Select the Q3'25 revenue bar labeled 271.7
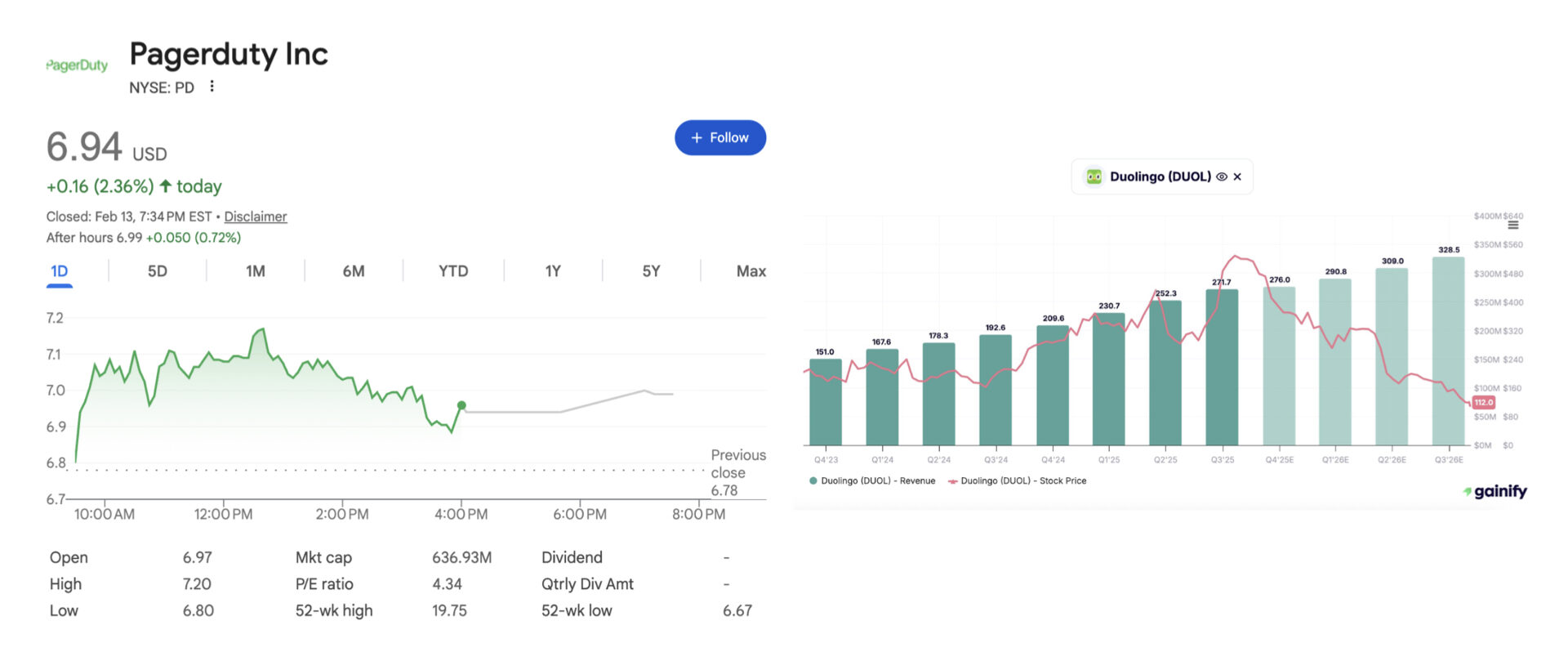This screenshot has height=670, width=1568. (x=1222, y=368)
